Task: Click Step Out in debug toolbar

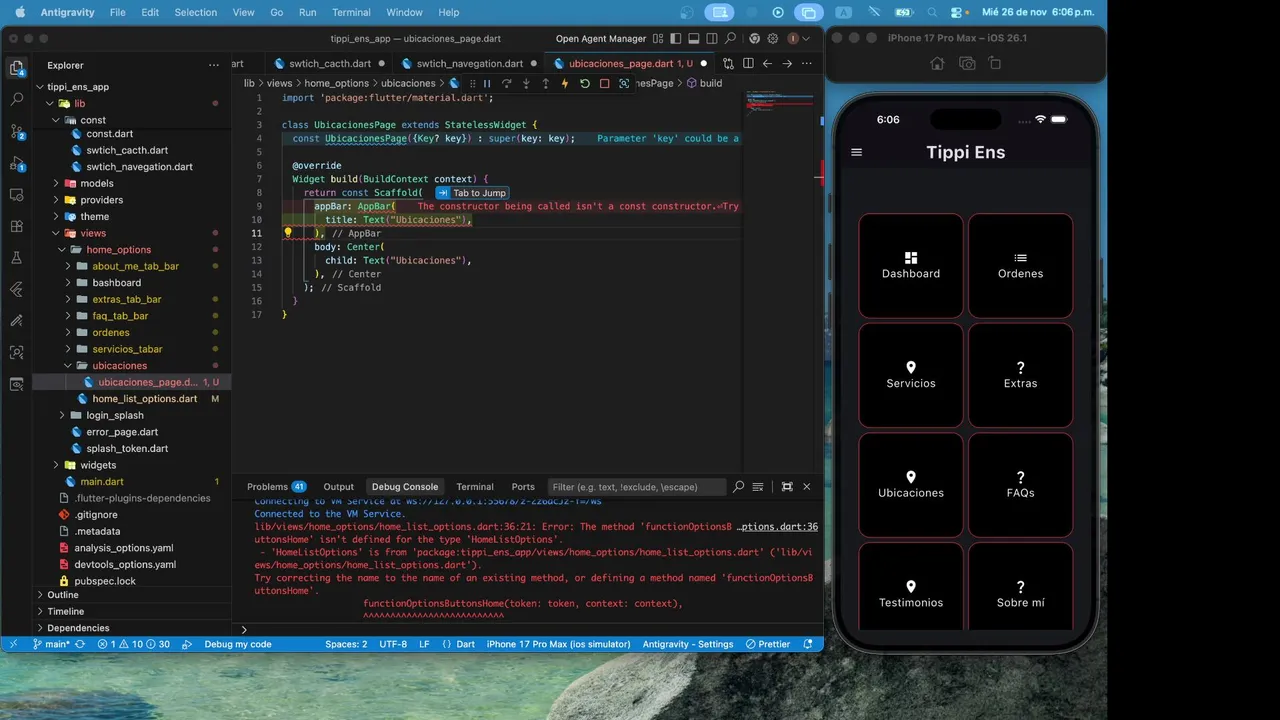Action: tap(546, 84)
